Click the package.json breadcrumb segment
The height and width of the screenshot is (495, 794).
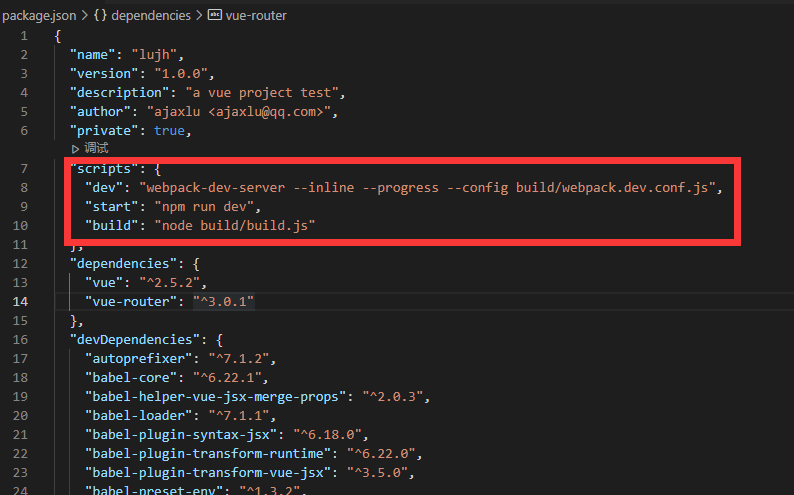coord(39,16)
